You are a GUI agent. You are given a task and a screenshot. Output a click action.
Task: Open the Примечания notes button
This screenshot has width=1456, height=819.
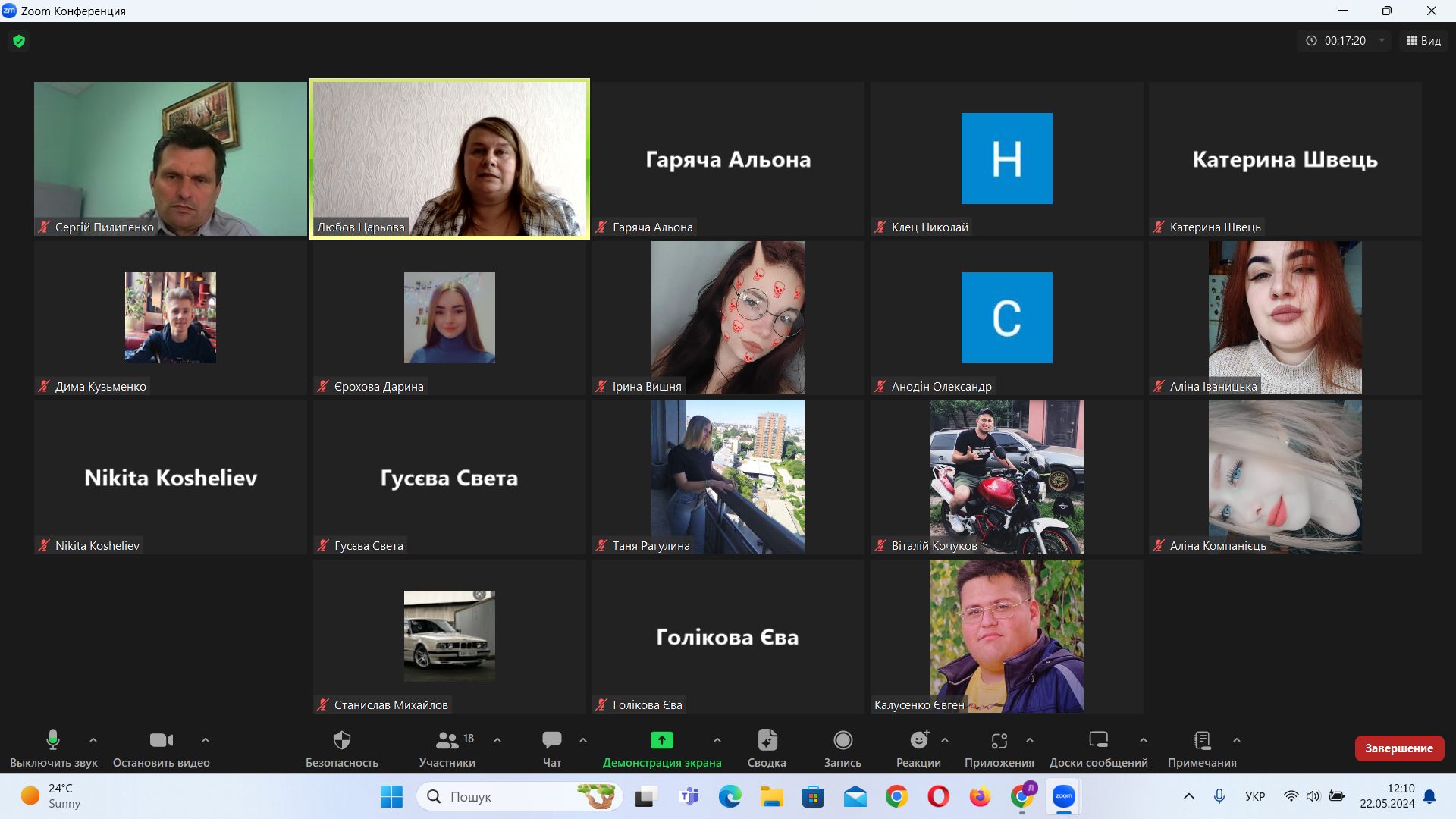pyautogui.click(x=1202, y=740)
